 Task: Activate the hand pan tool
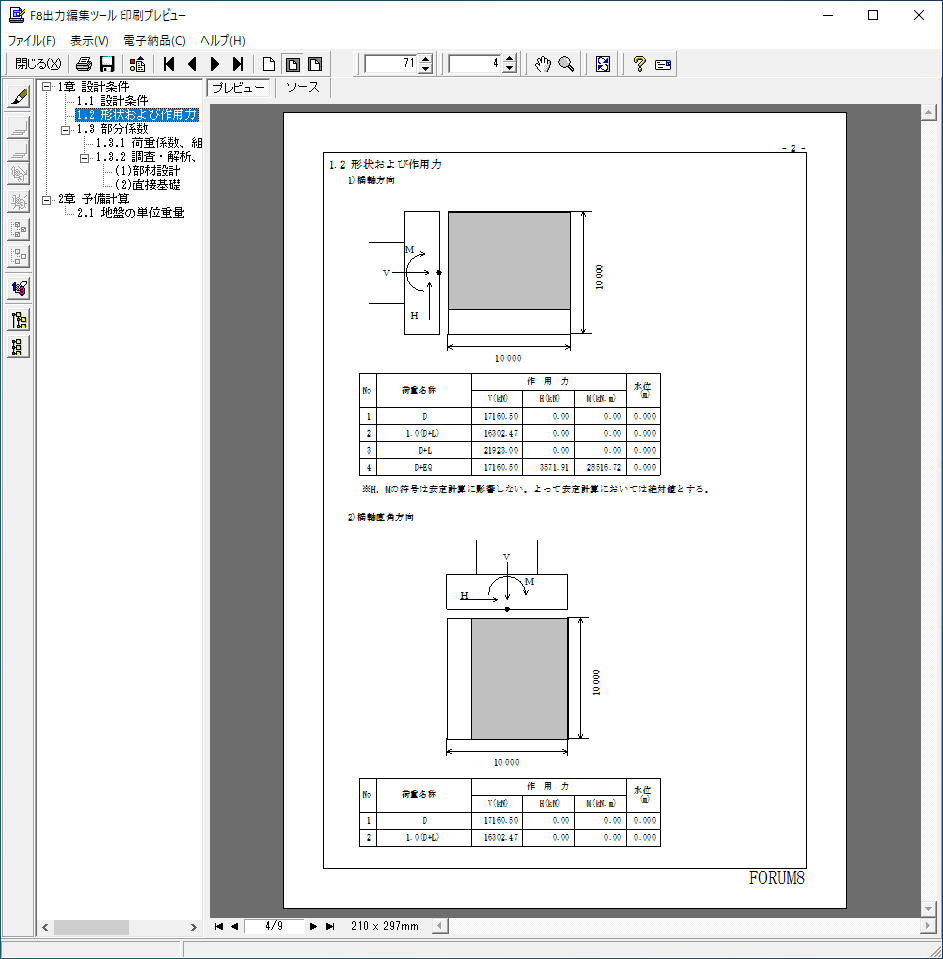point(542,64)
